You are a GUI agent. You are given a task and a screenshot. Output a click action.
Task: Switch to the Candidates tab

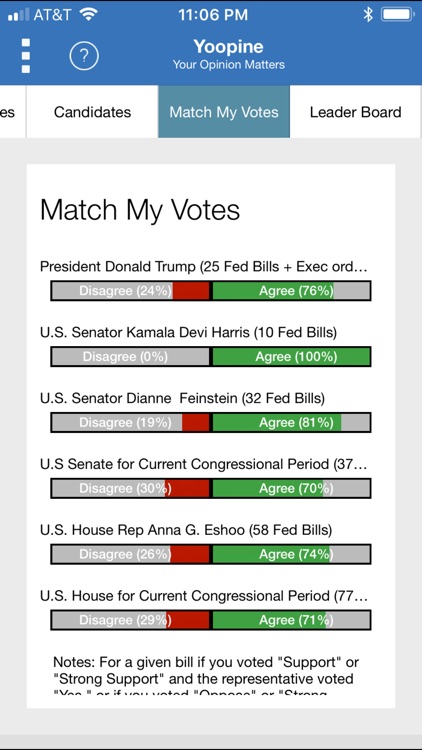coord(92,112)
